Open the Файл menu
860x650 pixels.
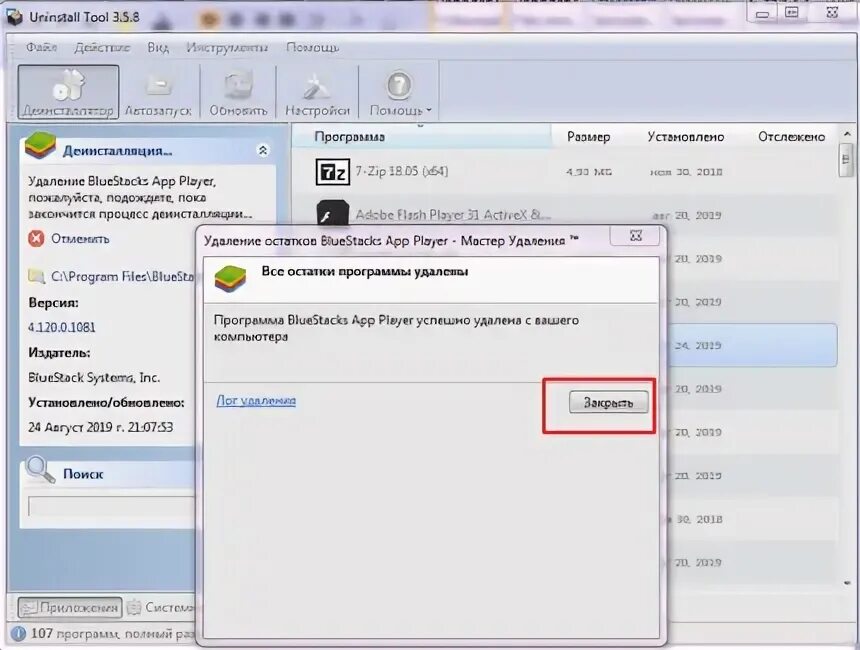pyautogui.click(x=41, y=47)
